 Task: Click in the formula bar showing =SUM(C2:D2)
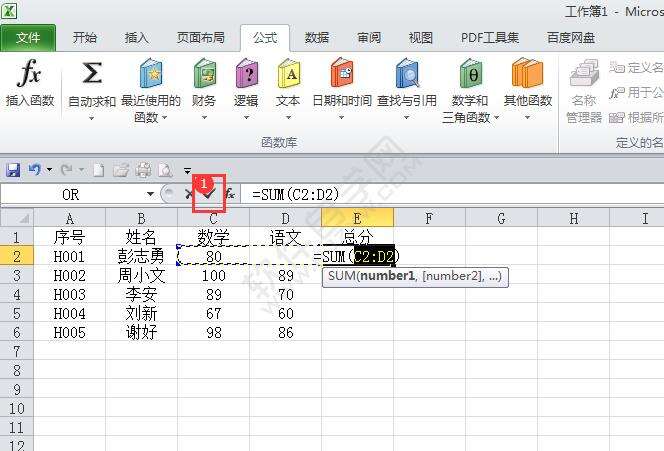(452, 194)
